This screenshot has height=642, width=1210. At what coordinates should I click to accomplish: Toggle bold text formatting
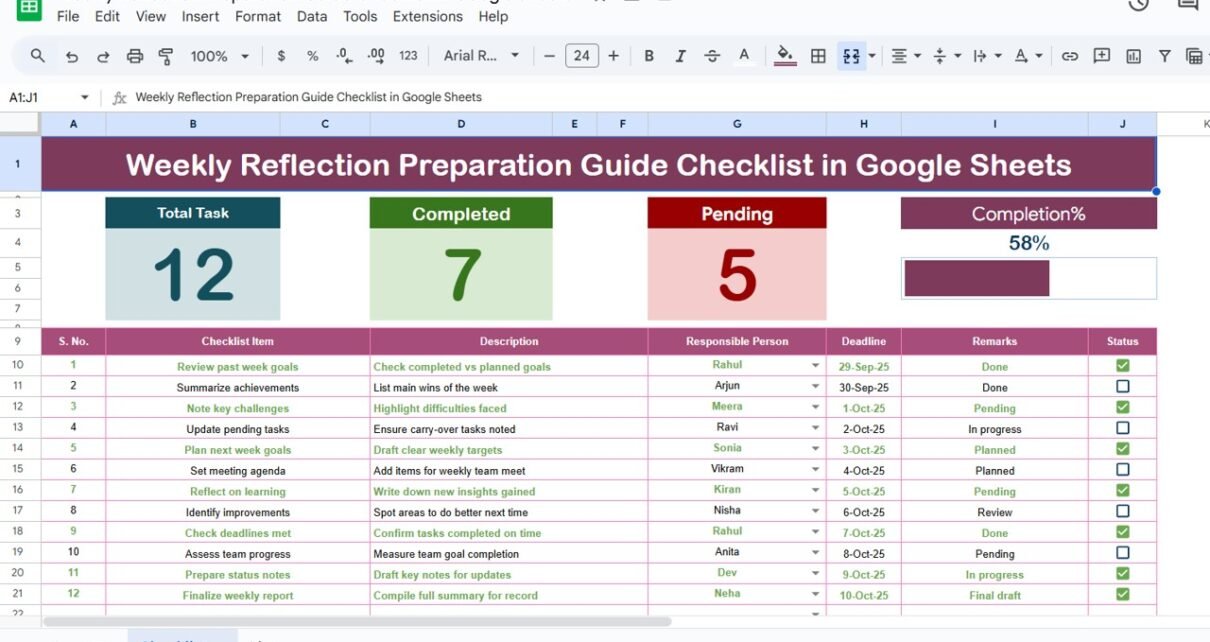point(649,56)
